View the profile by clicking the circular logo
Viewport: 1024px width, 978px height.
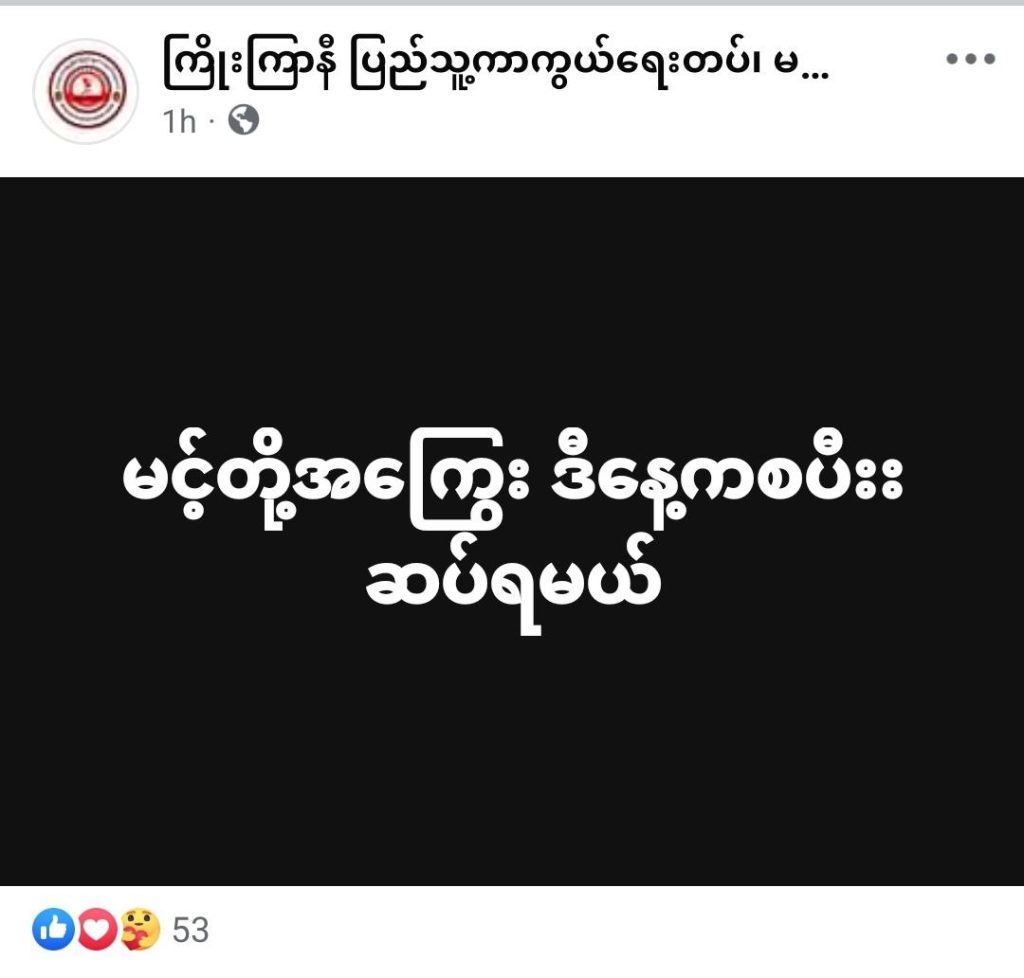[x=86, y=91]
